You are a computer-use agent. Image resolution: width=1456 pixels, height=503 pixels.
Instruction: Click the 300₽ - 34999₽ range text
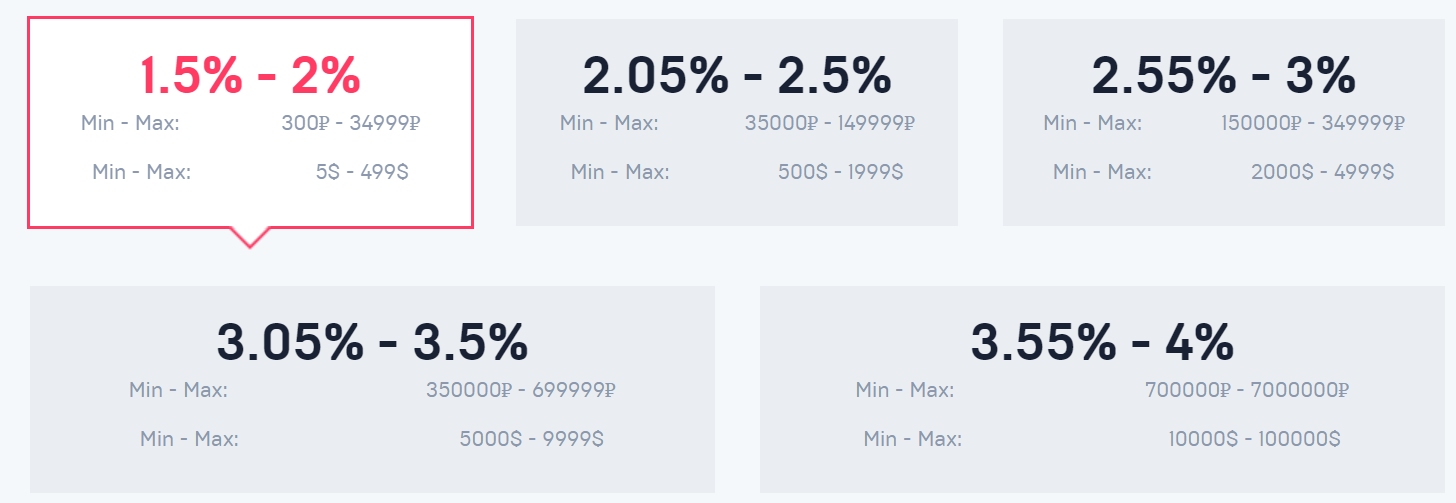(350, 123)
